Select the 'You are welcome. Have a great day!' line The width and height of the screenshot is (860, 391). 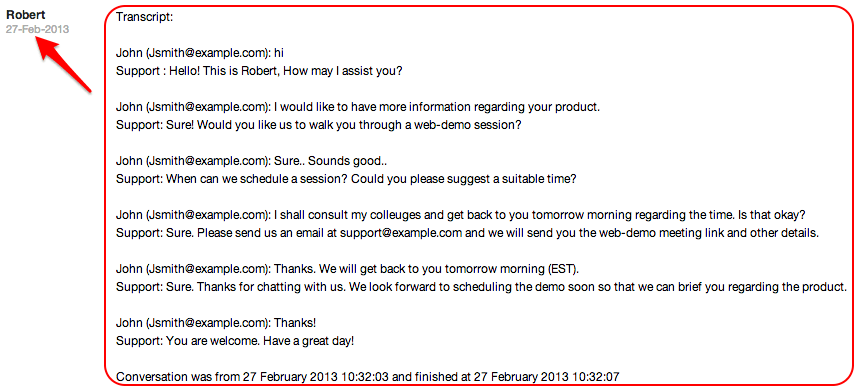coord(235,341)
